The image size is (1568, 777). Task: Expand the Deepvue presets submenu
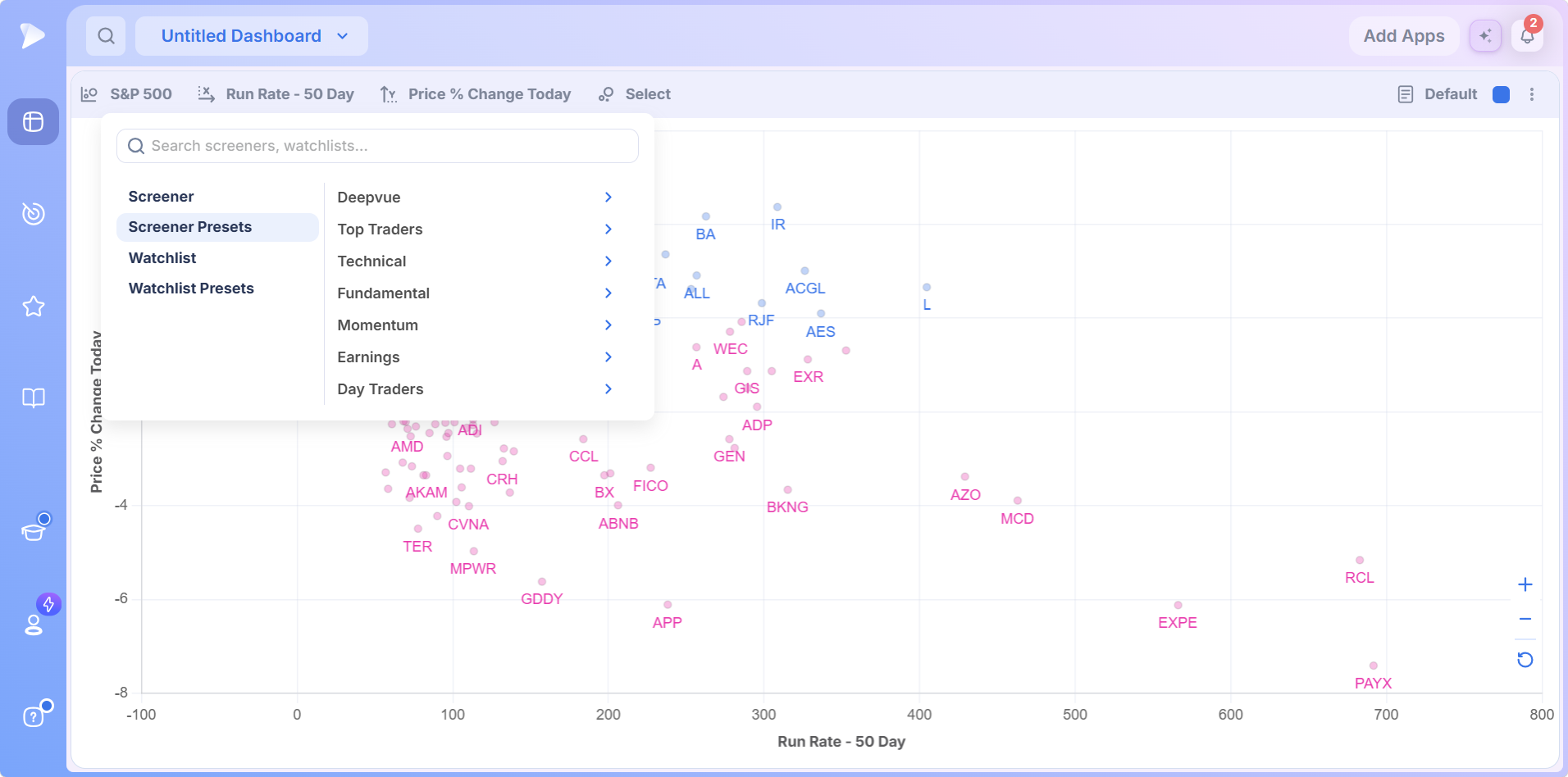475,198
